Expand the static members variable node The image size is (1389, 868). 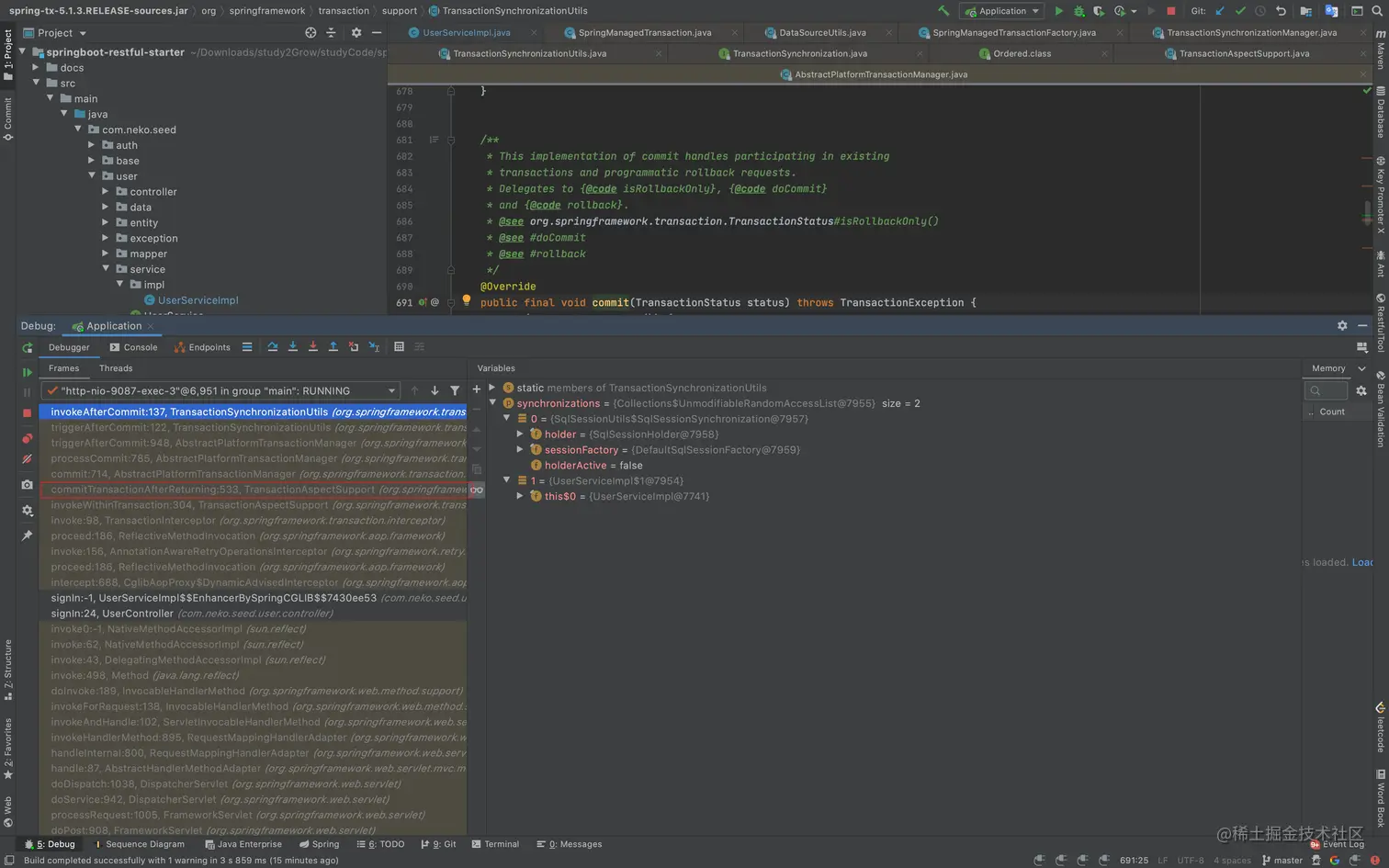pyautogui.click(x=492, y=388)
